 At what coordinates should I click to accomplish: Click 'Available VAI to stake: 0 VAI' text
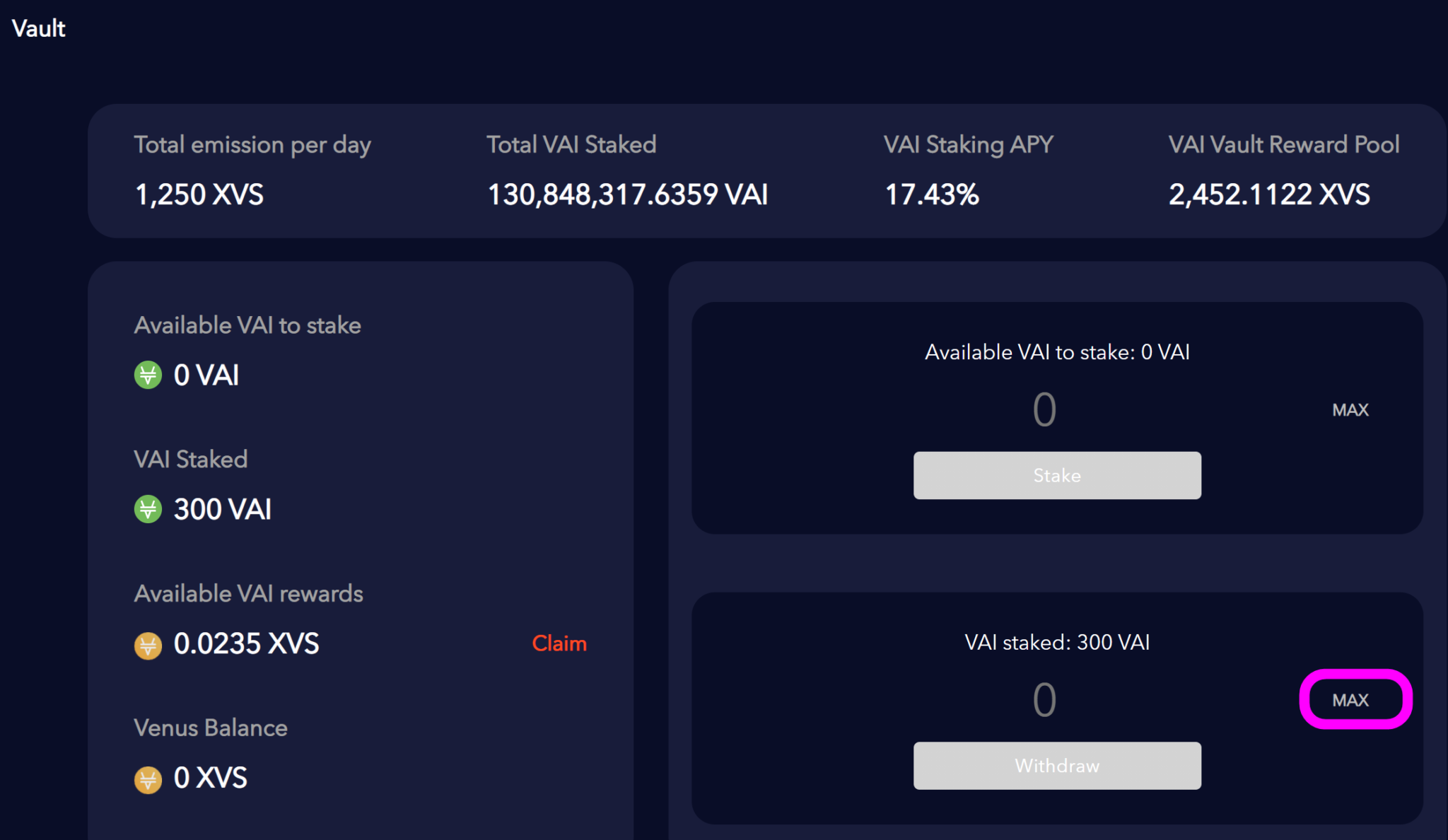1057,352
